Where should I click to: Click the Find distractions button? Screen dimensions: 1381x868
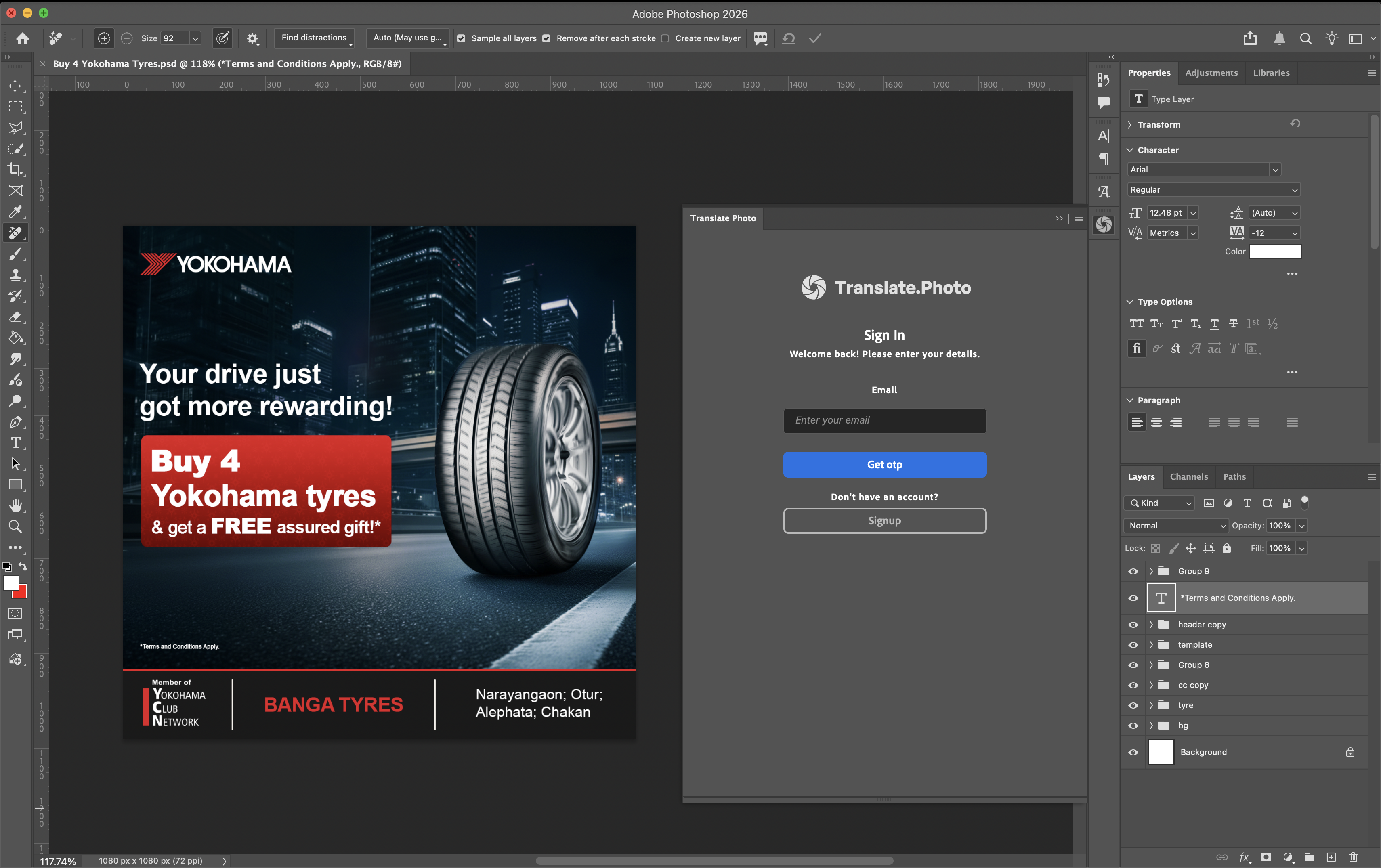tap(314, 38)
